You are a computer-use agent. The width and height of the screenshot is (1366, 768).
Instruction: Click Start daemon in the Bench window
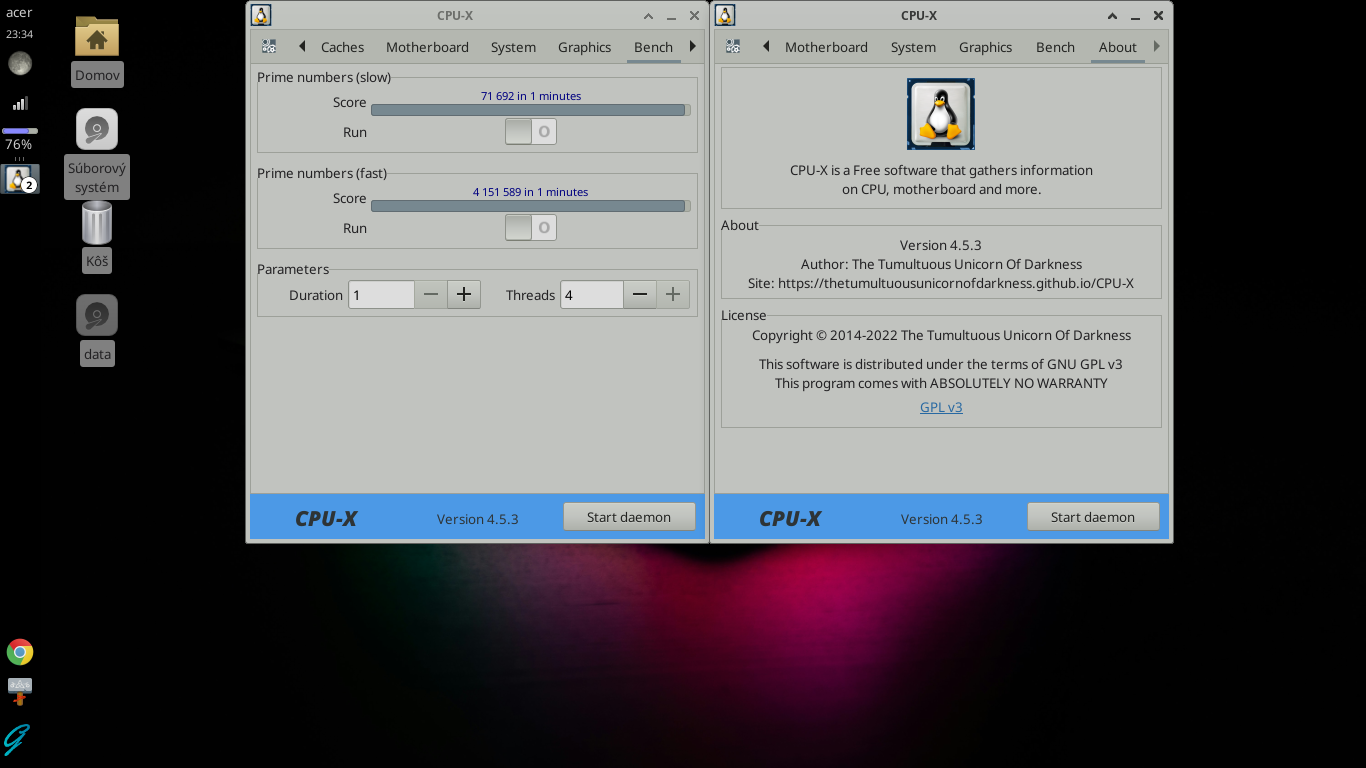[629, 517]
